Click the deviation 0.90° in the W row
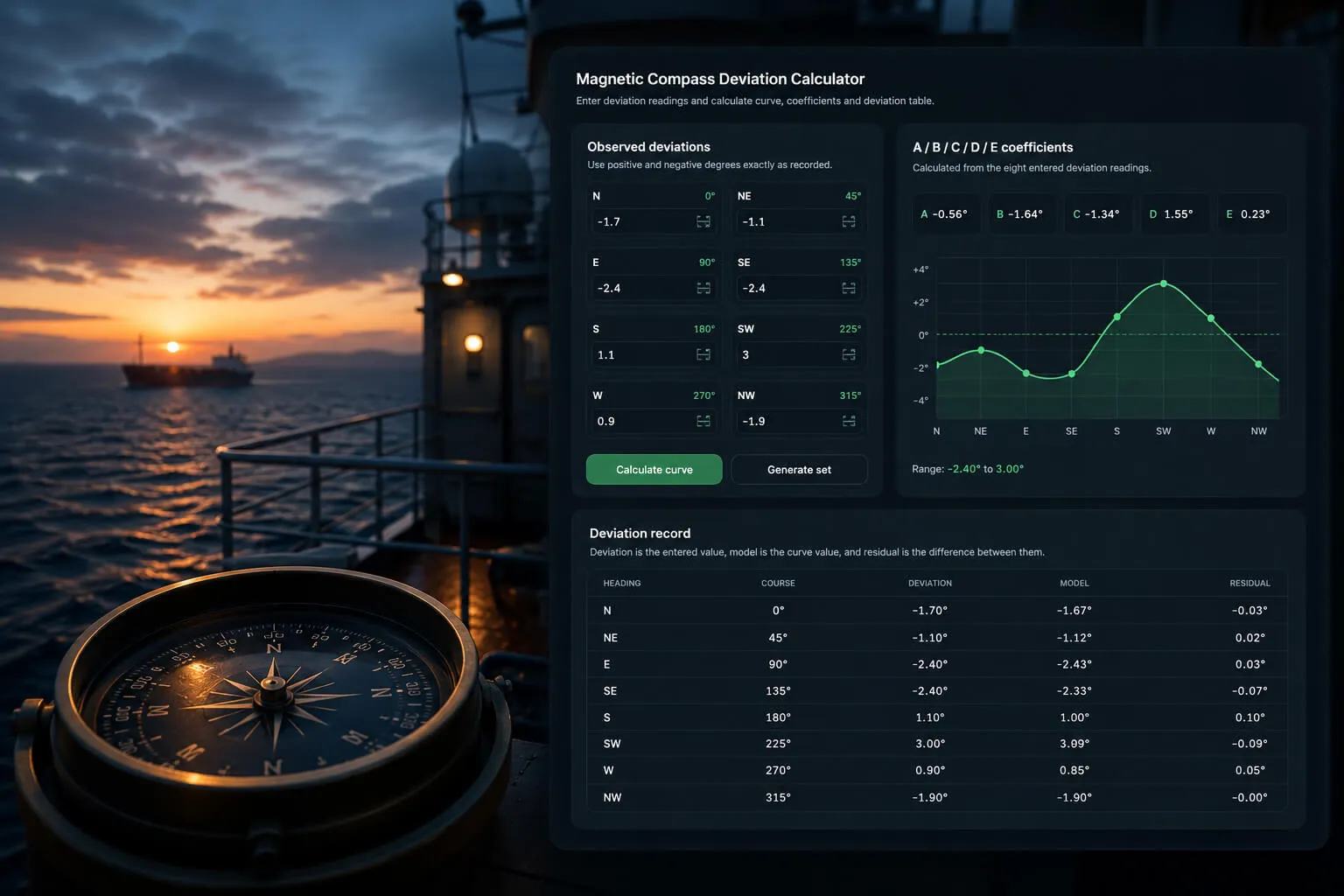1344x896 pixels. [930, 770]
